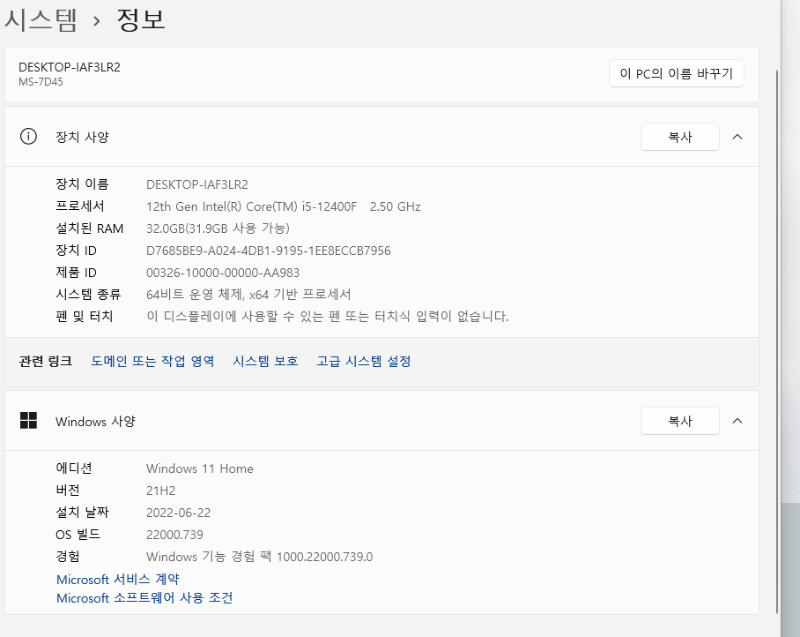Image resolution: width=800 pixels, height=637 pixels.
Task: Select device ID D7685BE9-A024-4DB1 value
Action: click(268, 251)
